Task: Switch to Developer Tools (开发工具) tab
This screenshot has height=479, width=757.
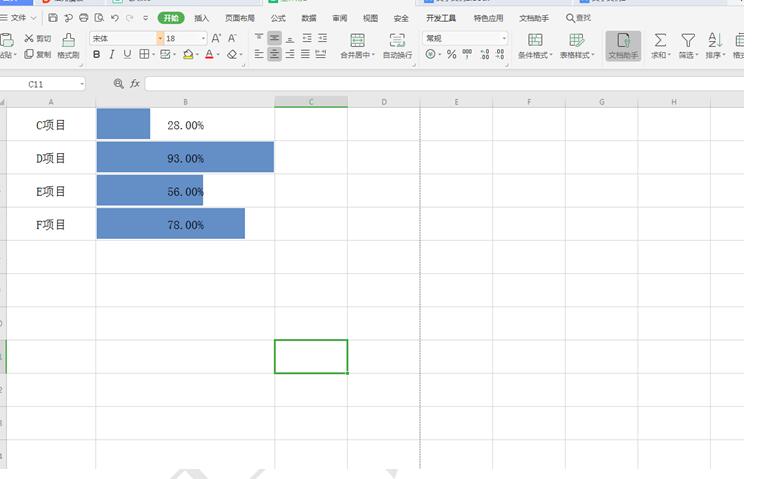Action: pos(441,18)
